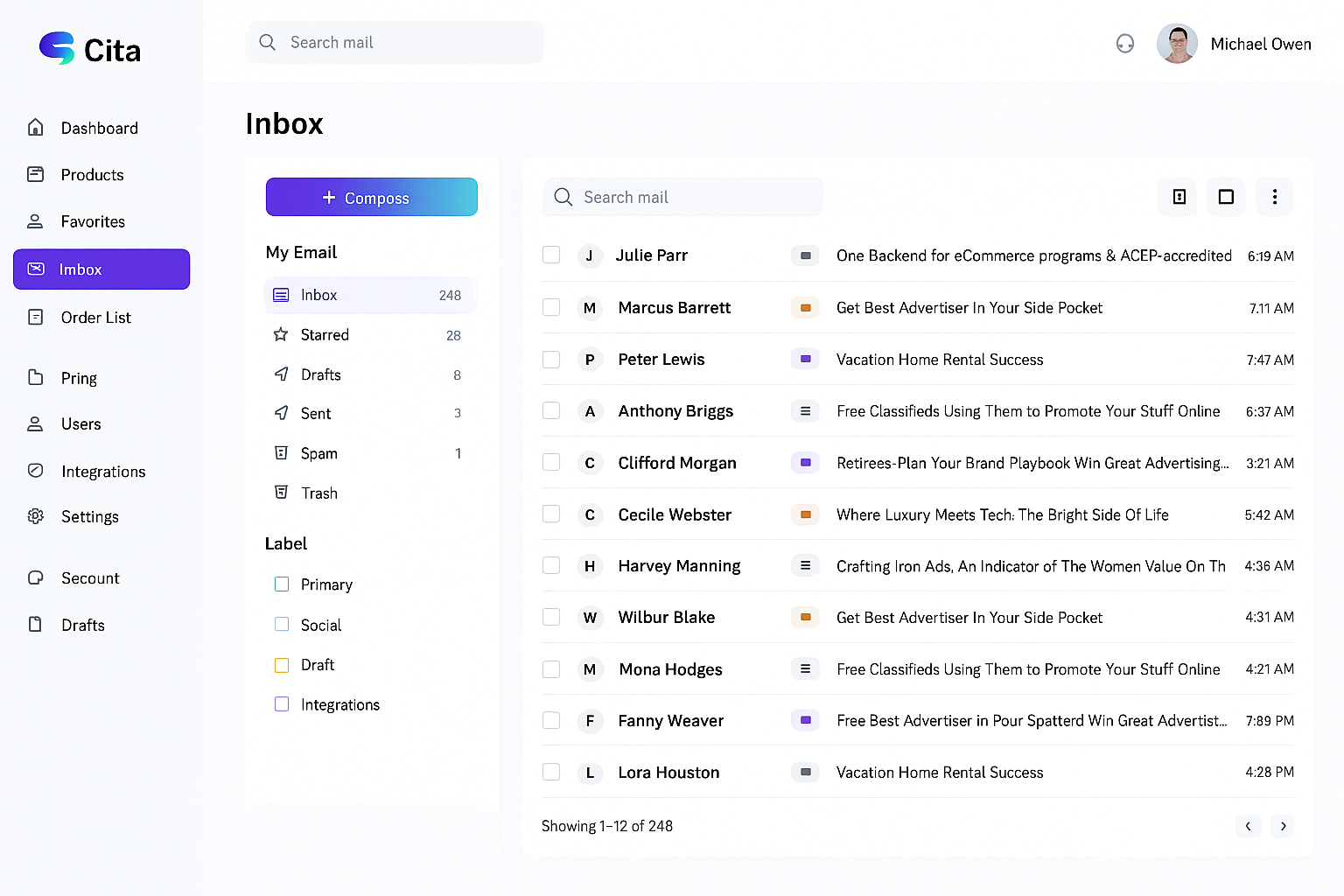Click the 'Showing 1–12 of 248' text
Viewport: 1344px width, 896px height.
607,826
